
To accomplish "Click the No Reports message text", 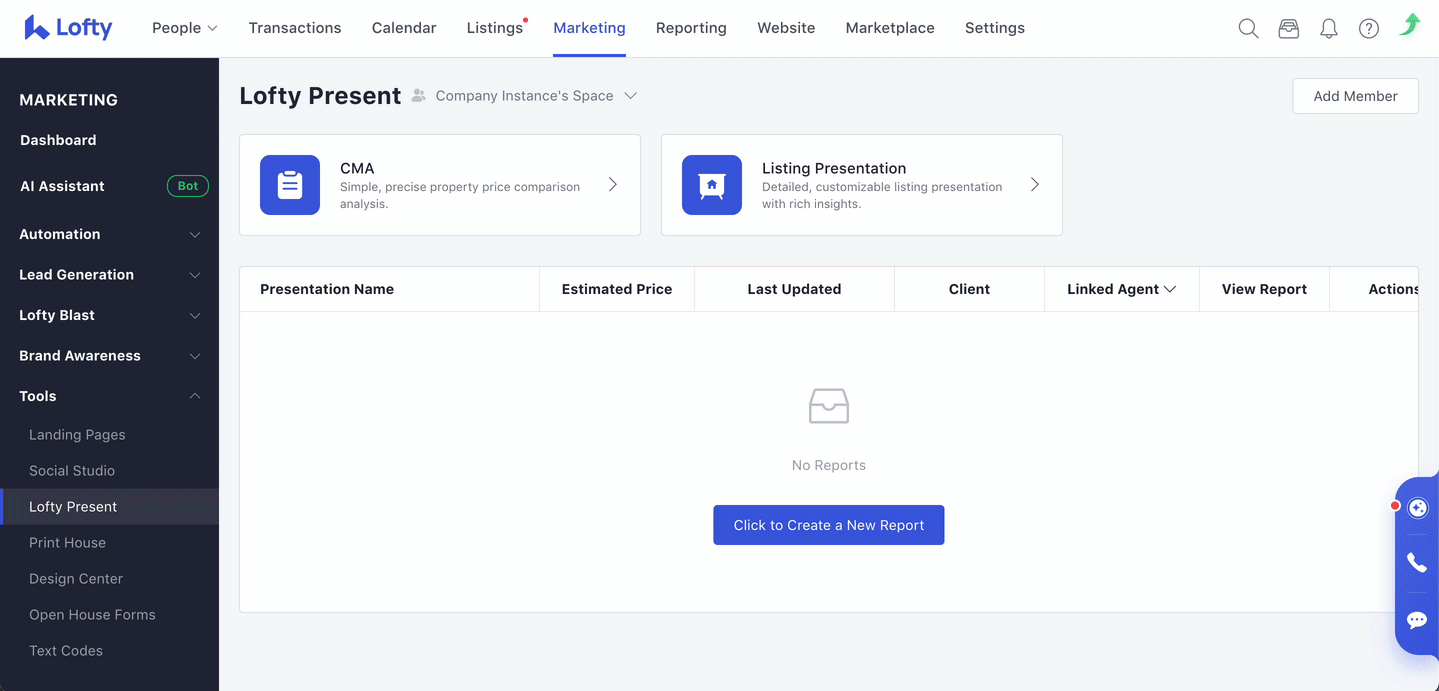I will pos(829,465).
